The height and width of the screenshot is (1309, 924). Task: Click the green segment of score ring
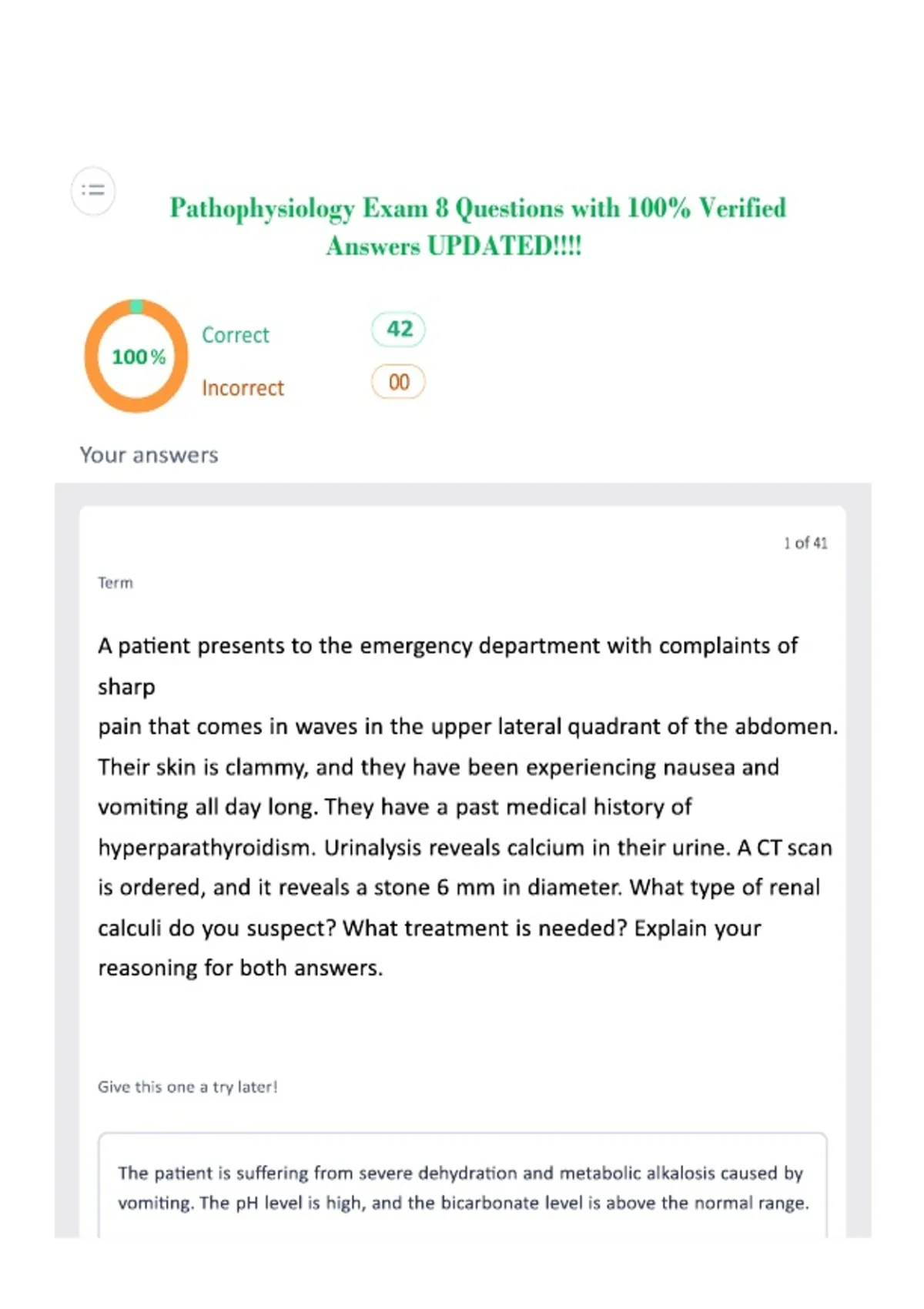[x=136, y=306]
